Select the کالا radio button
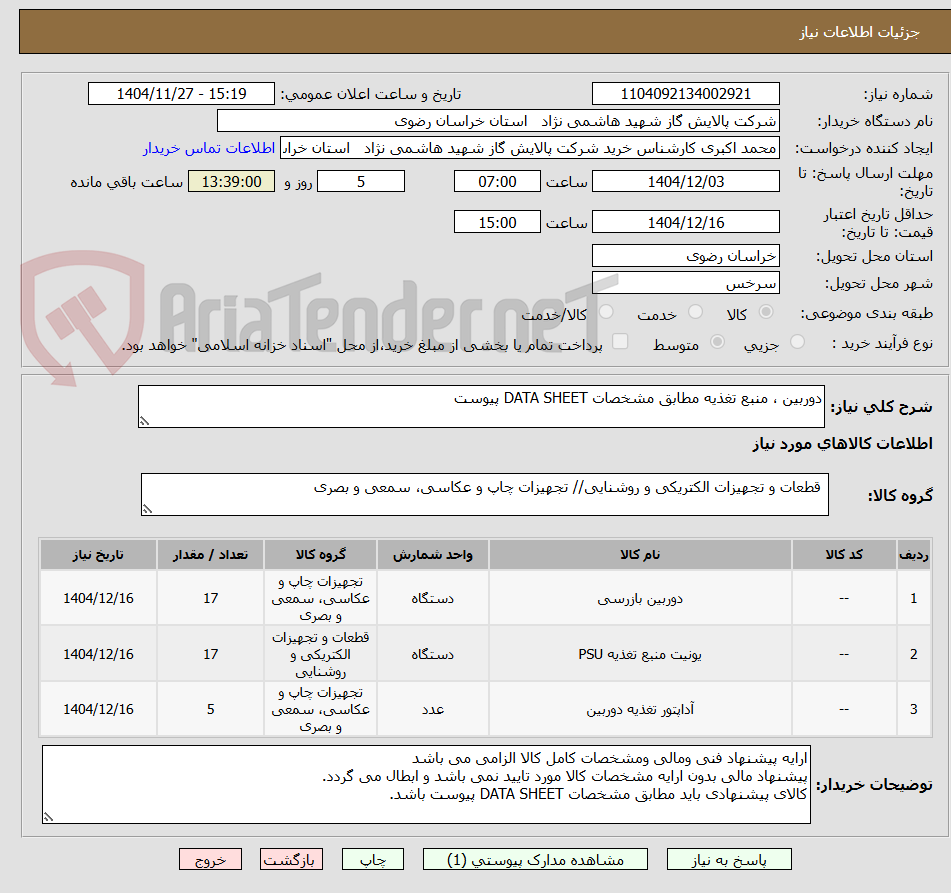Viewport: 951px width, 893px height. pyautogui.click(x=766, y=312)
